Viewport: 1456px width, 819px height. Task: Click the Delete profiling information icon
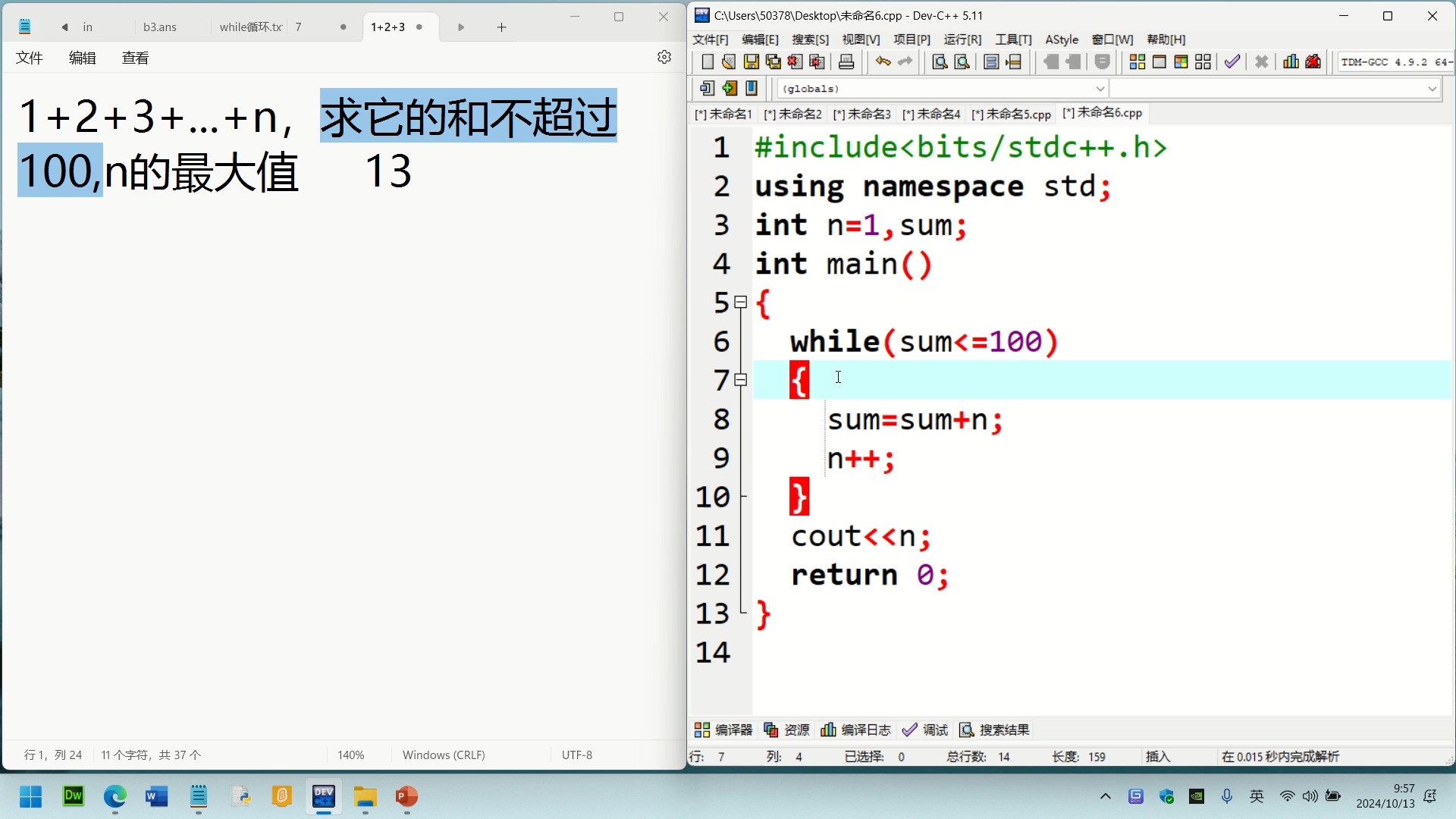pos(1313,62)
